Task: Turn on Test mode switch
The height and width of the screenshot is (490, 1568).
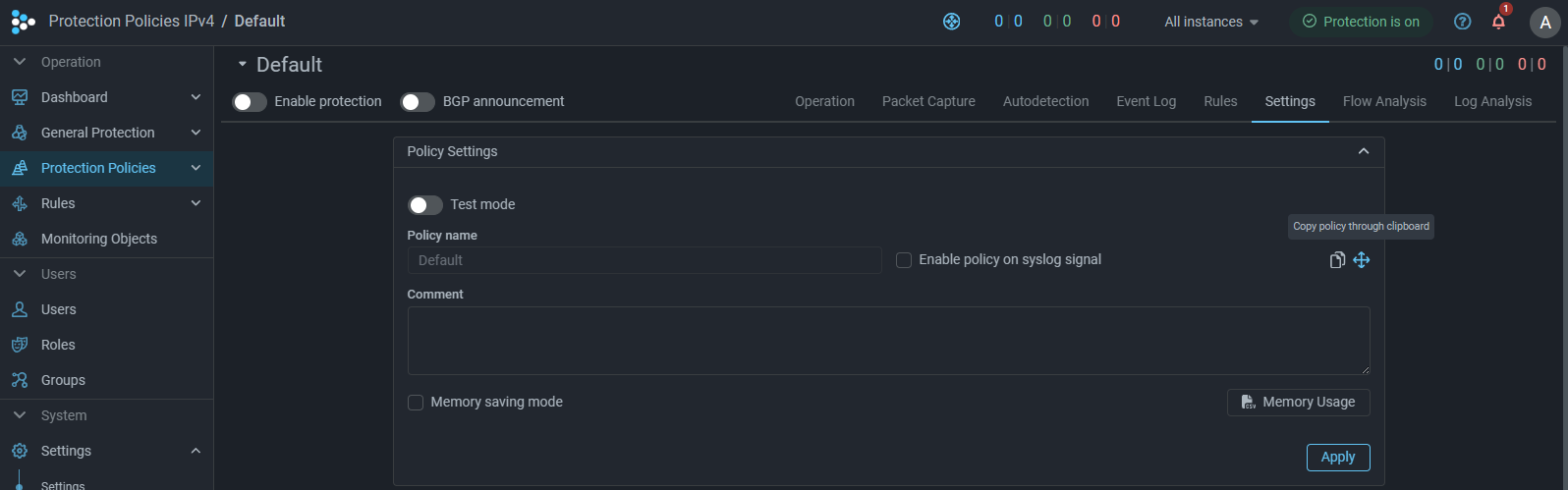Action: point(425,205)
